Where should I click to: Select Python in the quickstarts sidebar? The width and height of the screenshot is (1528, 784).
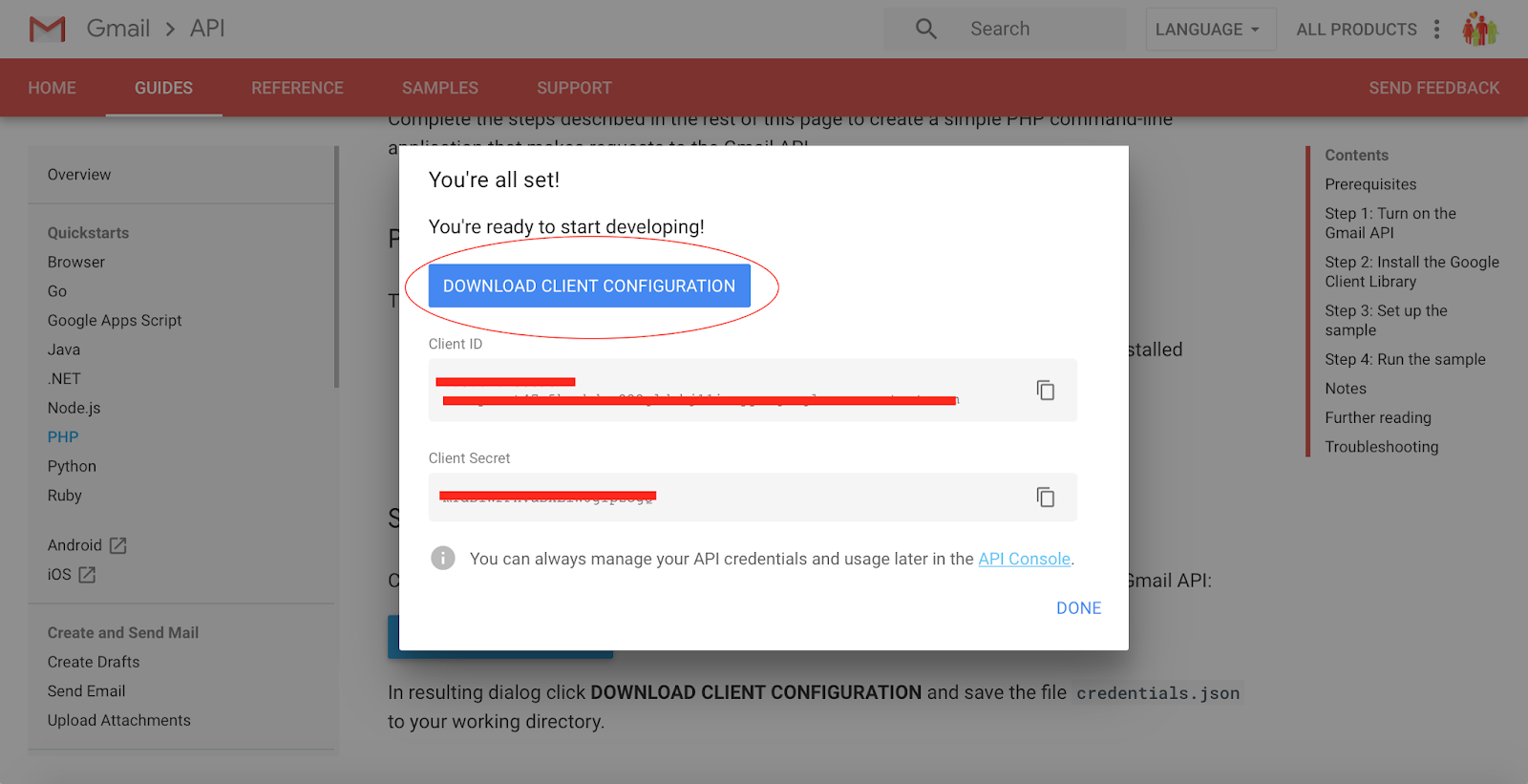71,466
